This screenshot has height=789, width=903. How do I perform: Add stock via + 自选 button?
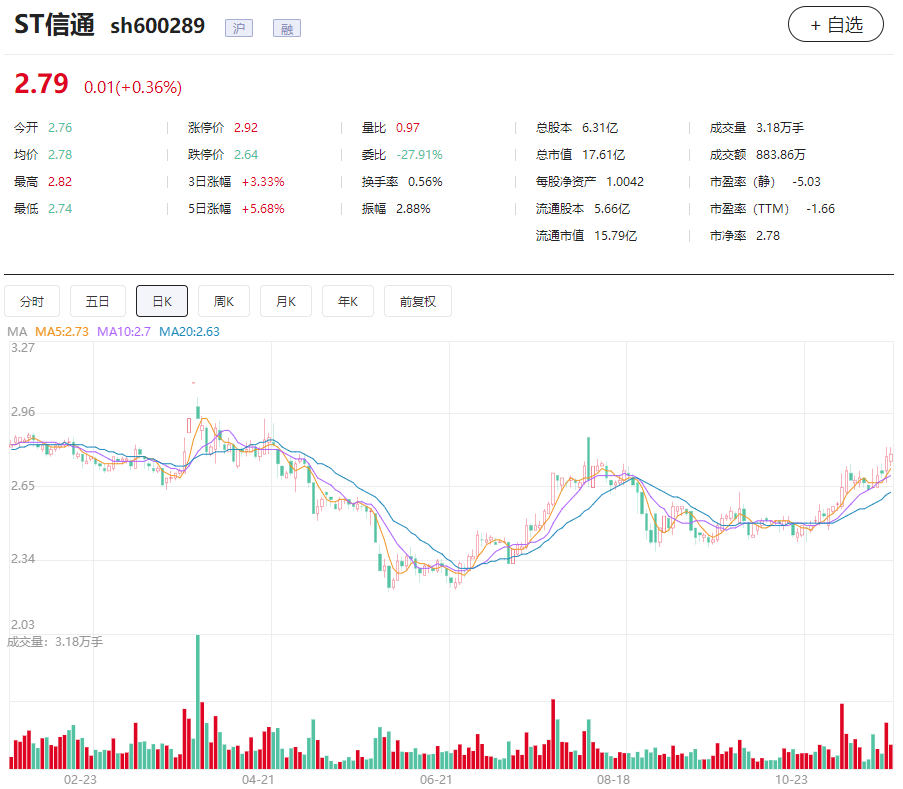click(835, 25)
